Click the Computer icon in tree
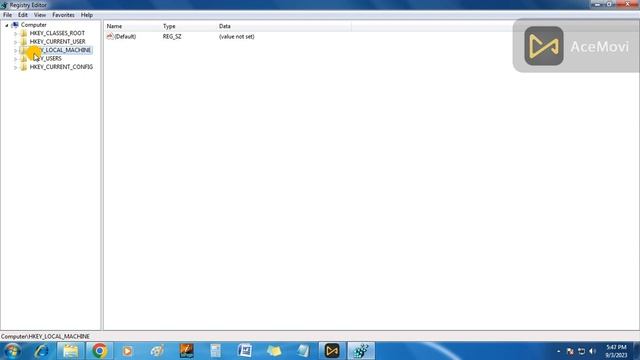The height and width of the screenshot is (360, 640). (15, 25)
